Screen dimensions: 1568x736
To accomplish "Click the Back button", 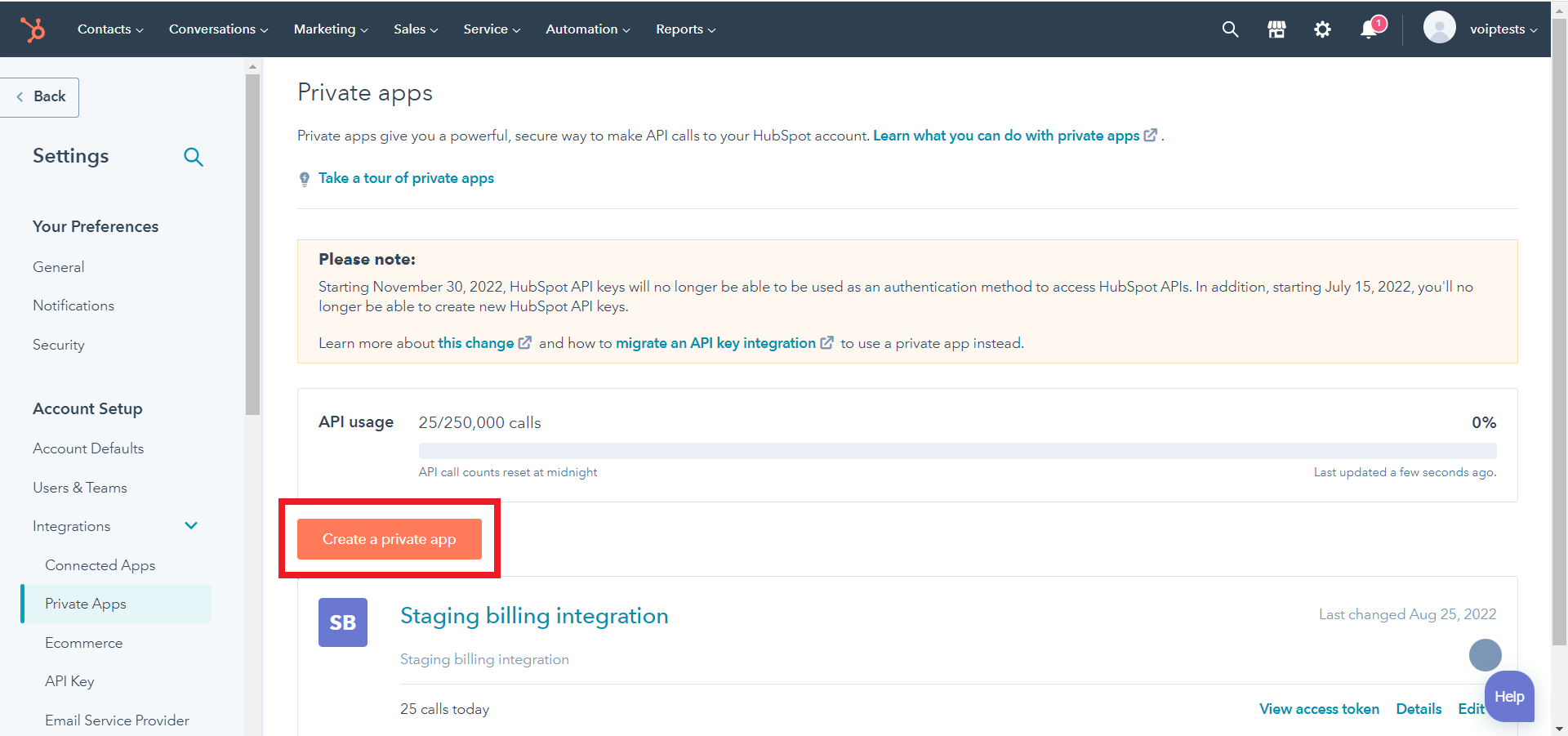I will [x=39, y=97].
